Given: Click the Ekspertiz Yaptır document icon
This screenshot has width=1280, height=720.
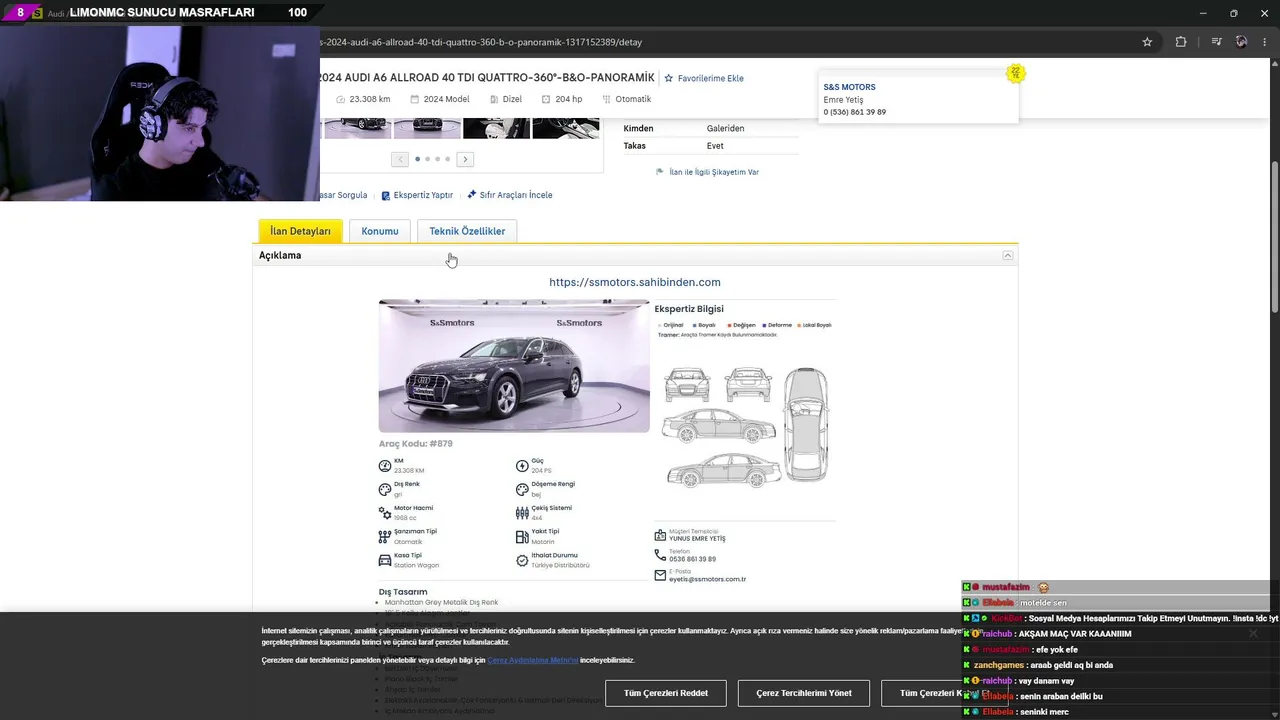Looking at the screenshot, I should click(x=386, y=195).
